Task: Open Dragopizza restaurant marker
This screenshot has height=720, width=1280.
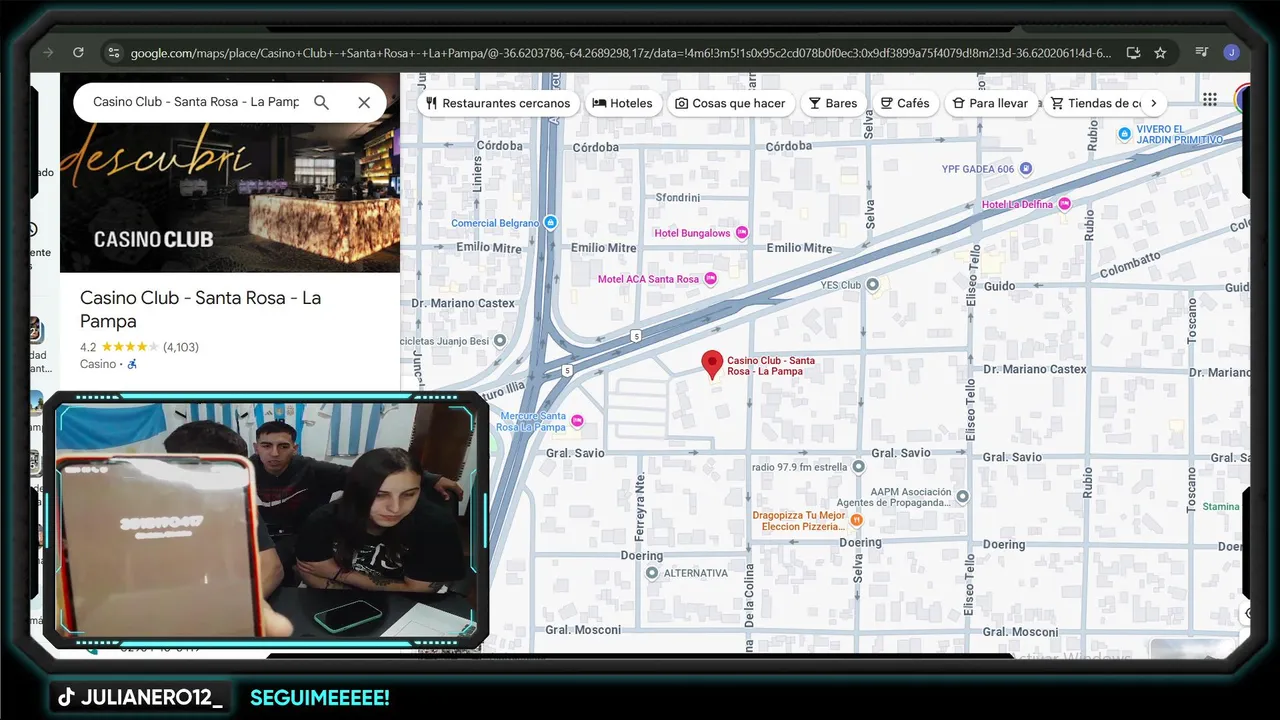Action: click(856, 520)
